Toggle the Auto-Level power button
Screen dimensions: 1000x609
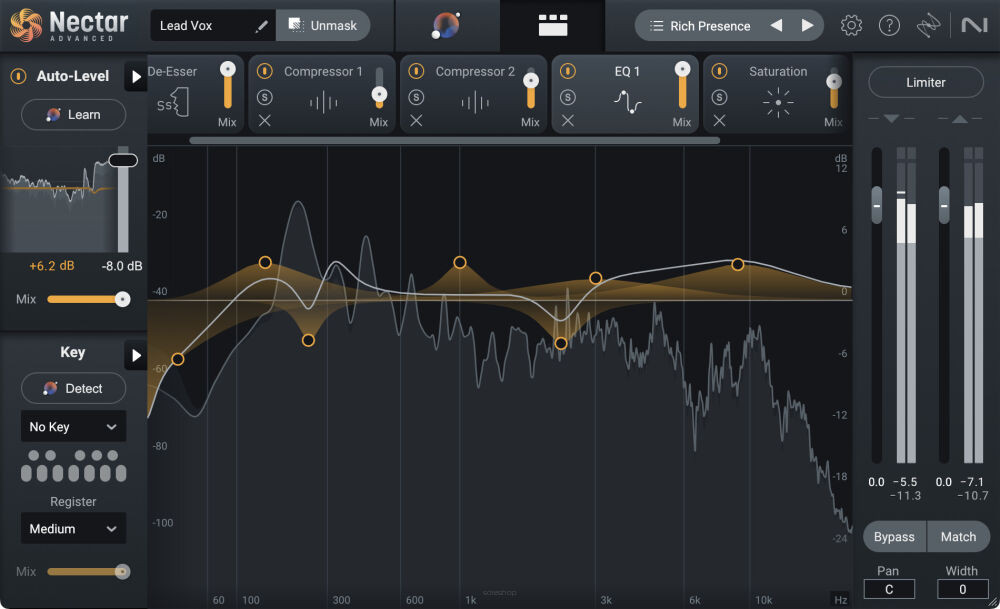[18, 77]
